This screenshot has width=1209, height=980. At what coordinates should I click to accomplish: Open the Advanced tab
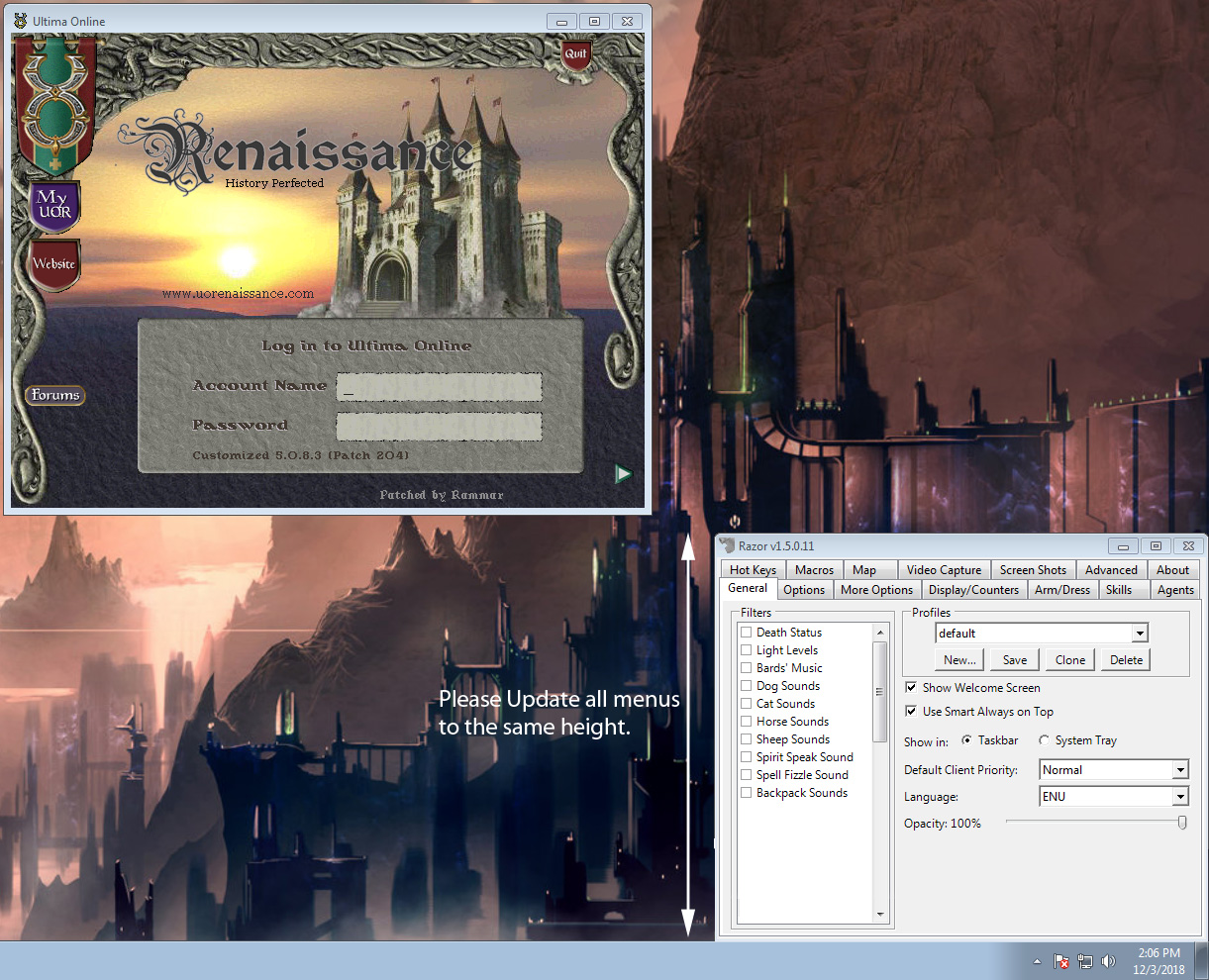[1111, 570]
